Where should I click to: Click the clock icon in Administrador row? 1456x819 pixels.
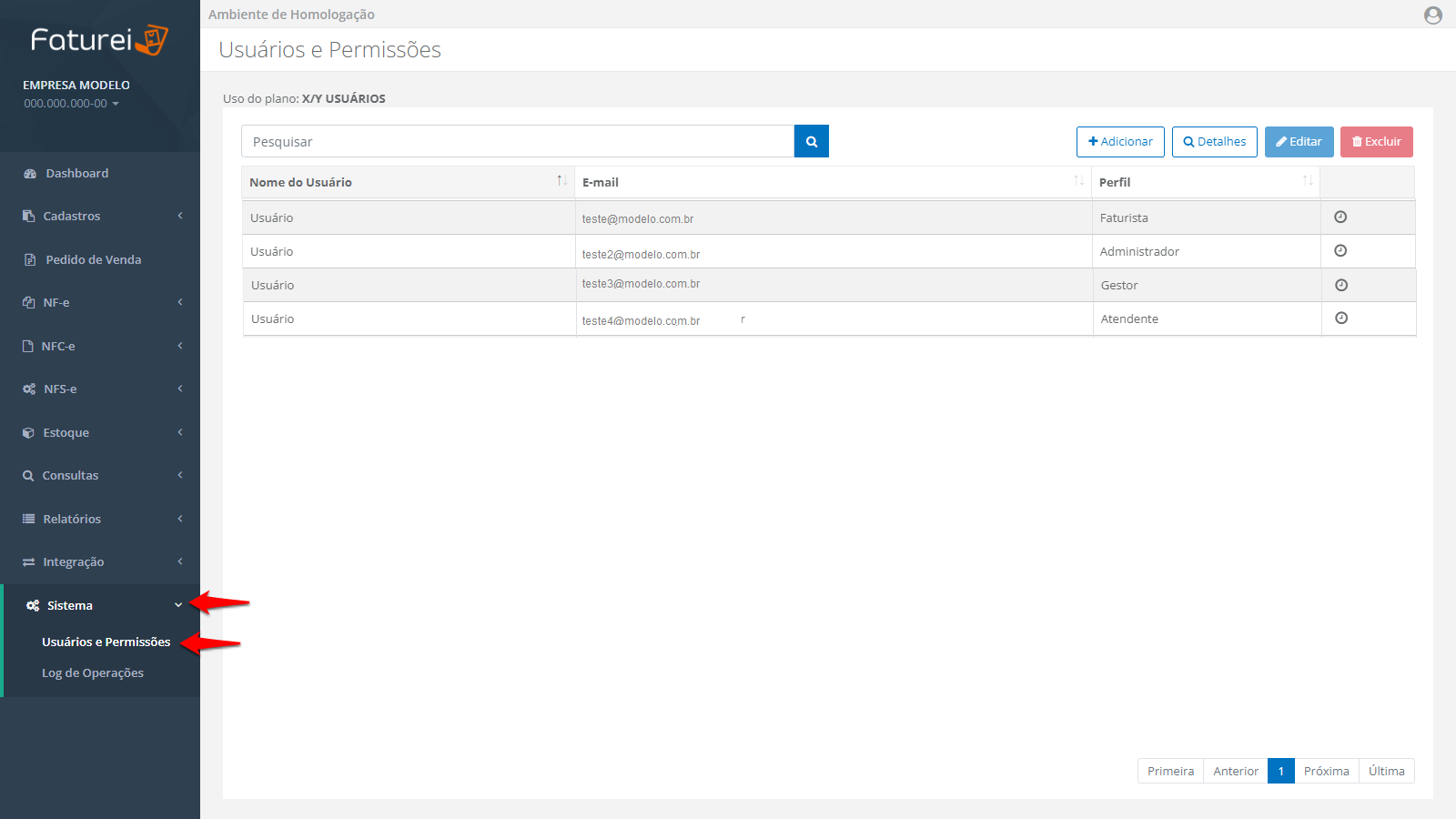click(1340, 251)
